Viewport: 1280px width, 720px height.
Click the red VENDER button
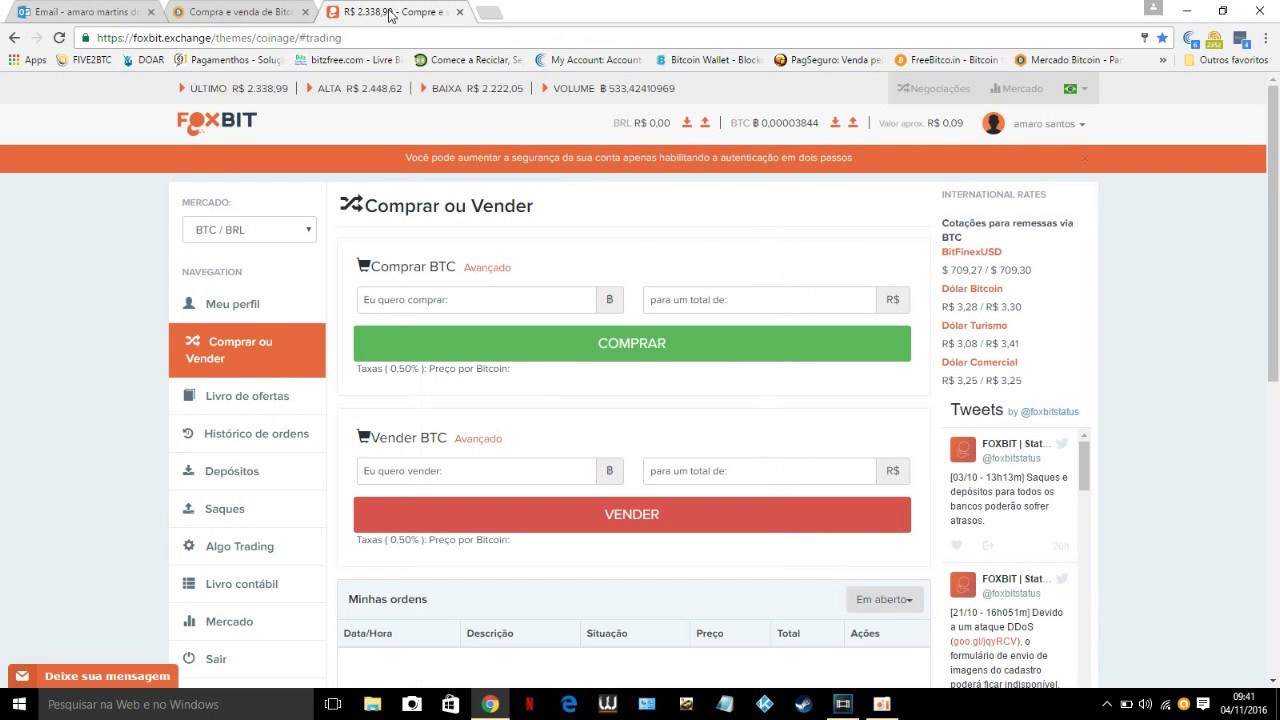[x=632, y=514]
